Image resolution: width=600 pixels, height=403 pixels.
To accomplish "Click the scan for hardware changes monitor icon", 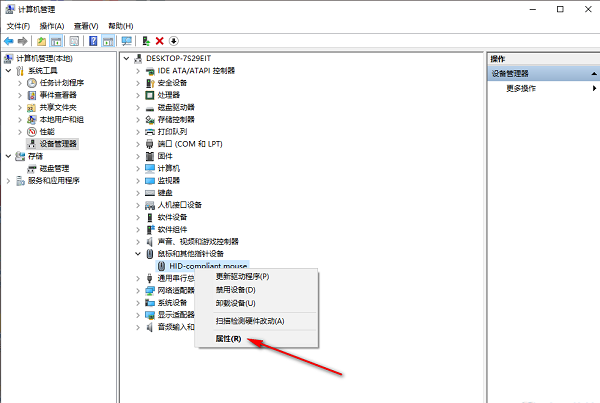I will point(126,41).
